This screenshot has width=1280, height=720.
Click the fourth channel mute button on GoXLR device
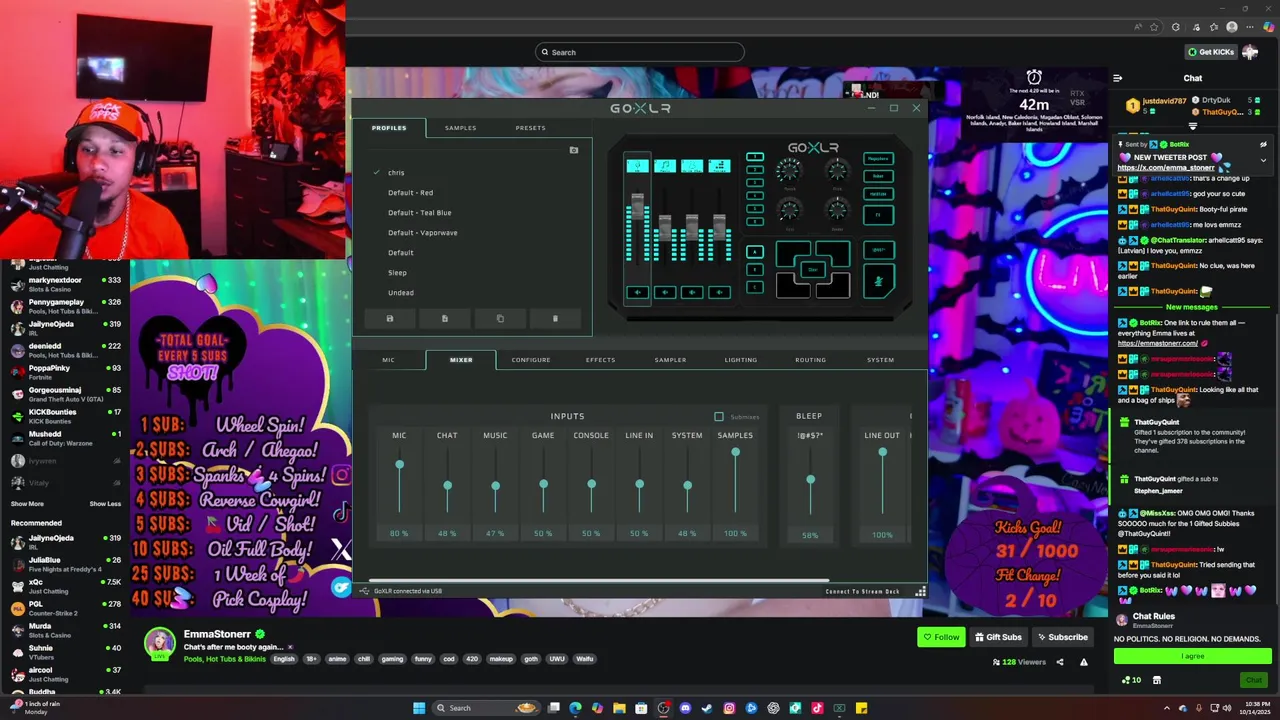(x=719, y=292)
